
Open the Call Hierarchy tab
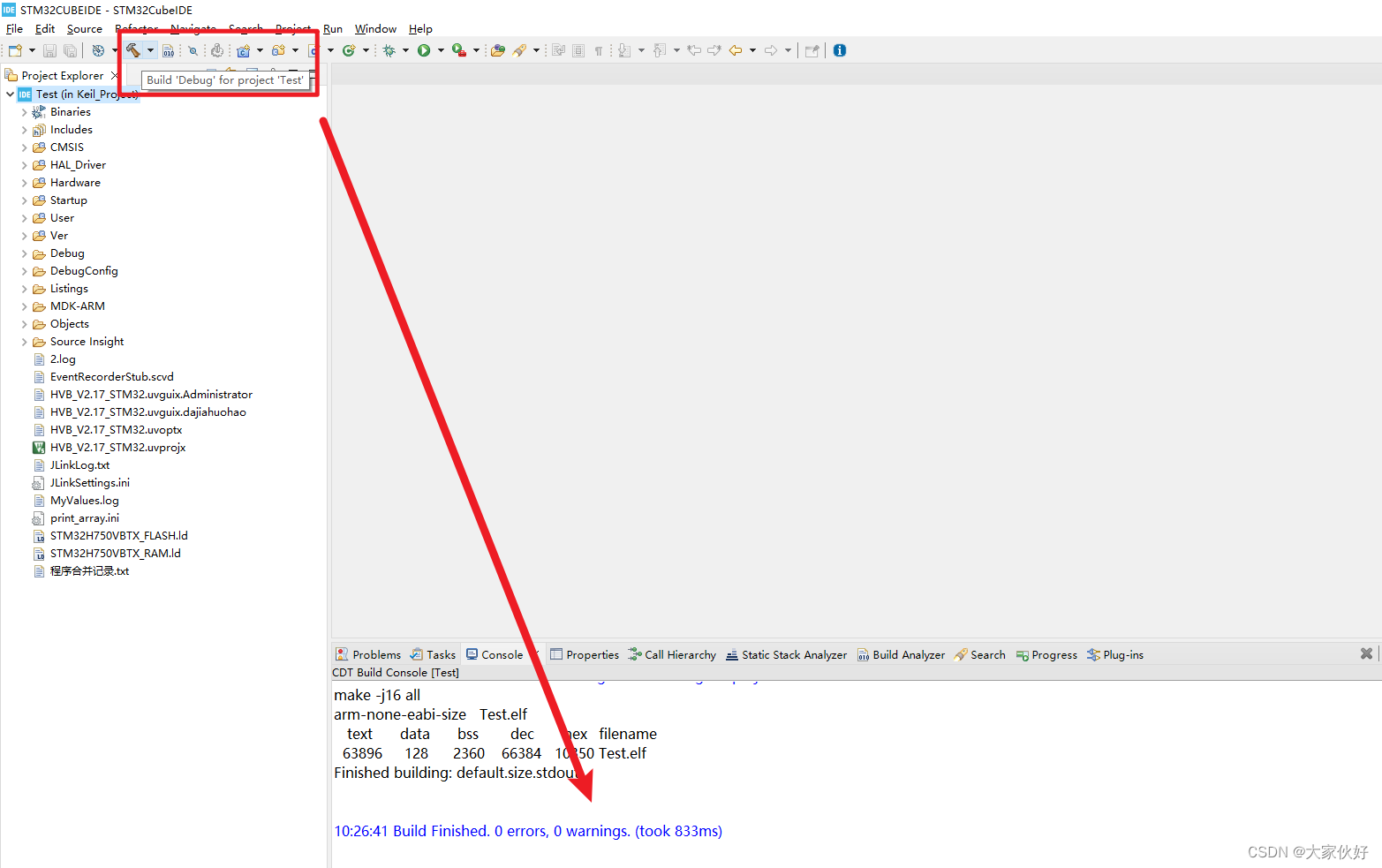[x=672, y=654]
